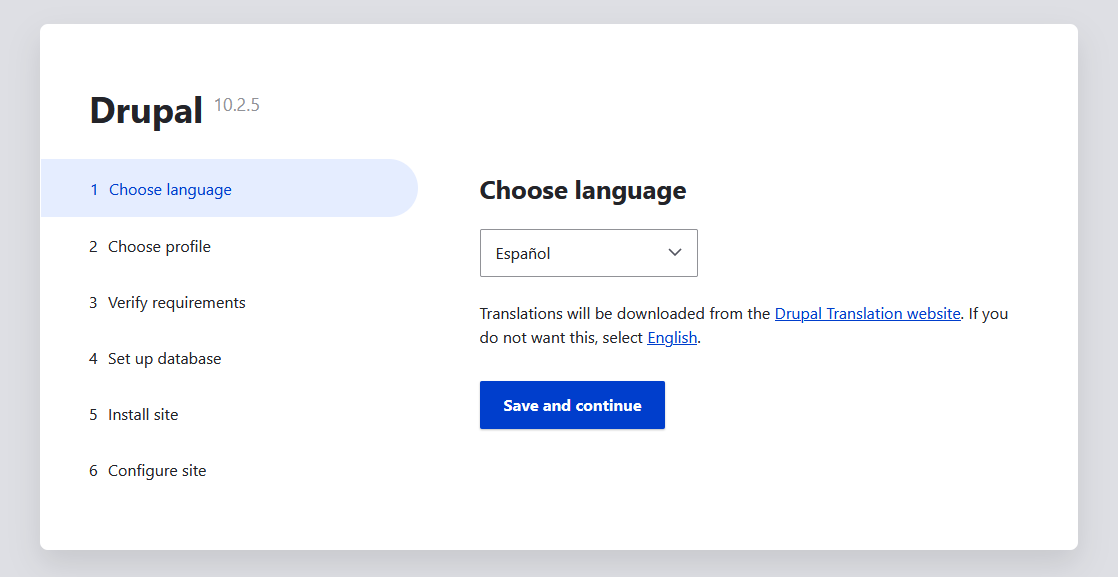Click step number 4 beside Set up database
Viewport: 1118px width, 577px height.
click(x=93, y=358)
